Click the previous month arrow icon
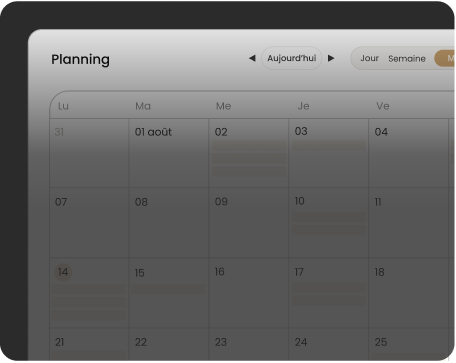This screenshot has width=456, height=363. tap(252, 58)
